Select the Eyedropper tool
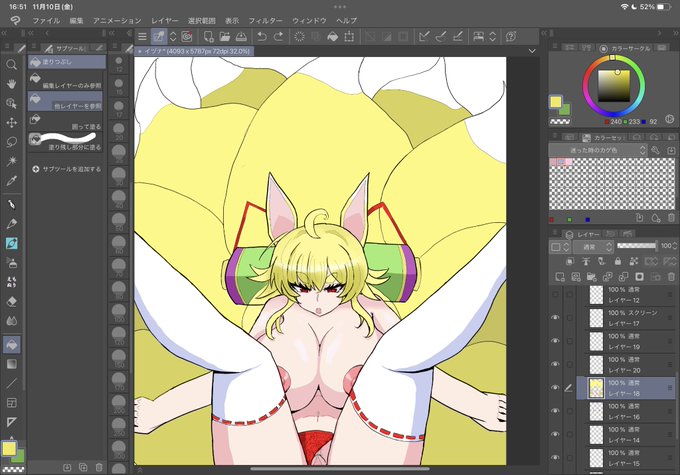 [x=12, y=180]
